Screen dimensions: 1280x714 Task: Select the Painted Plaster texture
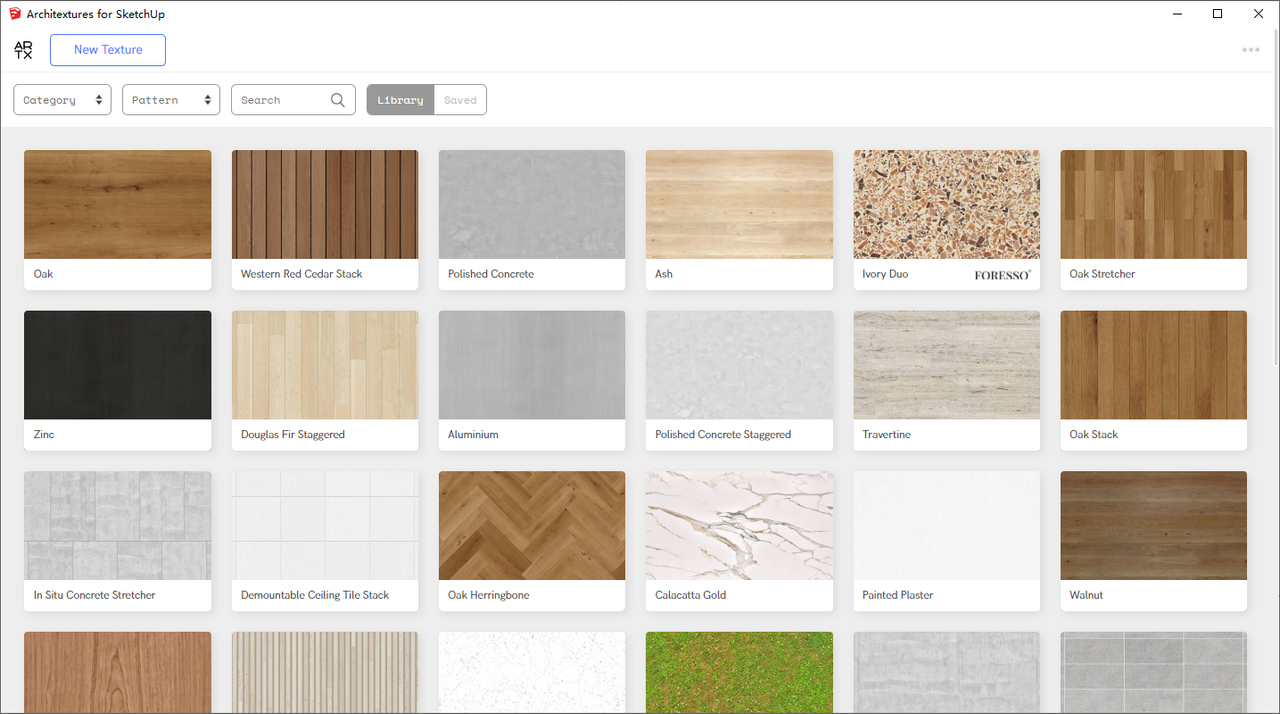947,525
